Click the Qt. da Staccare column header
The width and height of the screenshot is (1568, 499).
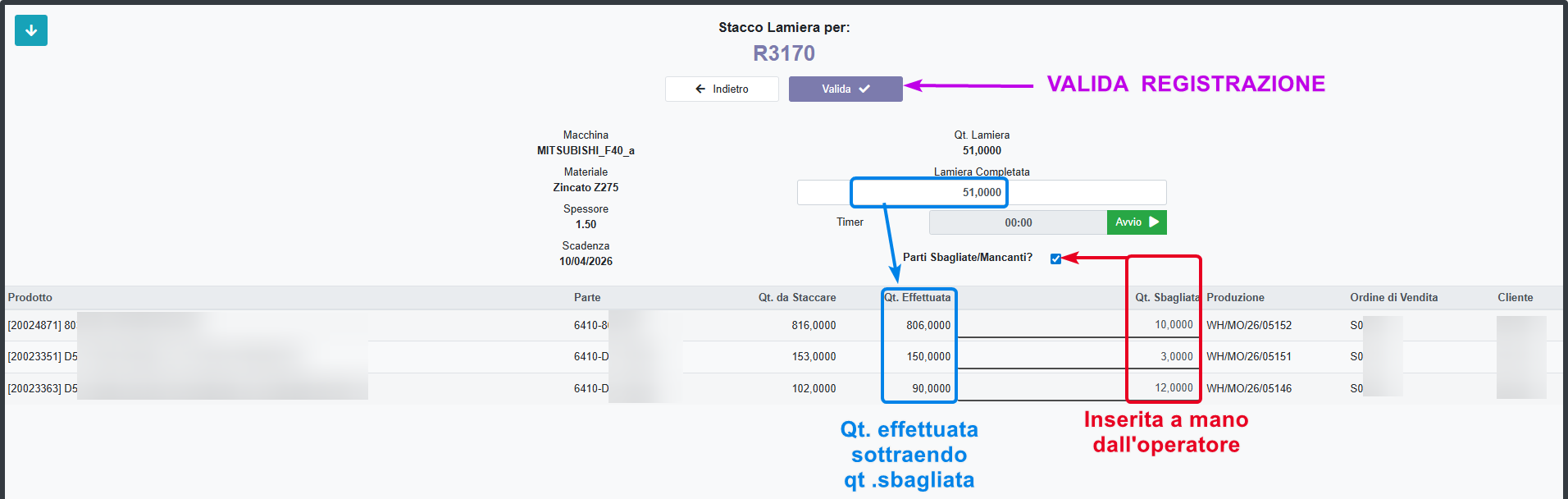[796, 298]
